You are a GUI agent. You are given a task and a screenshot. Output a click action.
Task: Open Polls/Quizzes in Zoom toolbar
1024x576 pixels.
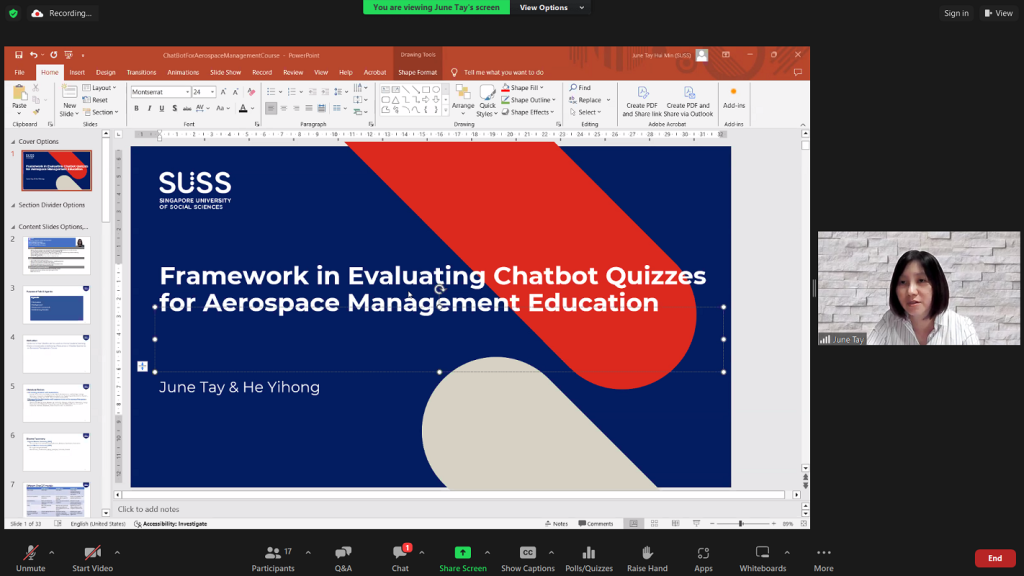point(588,553)
